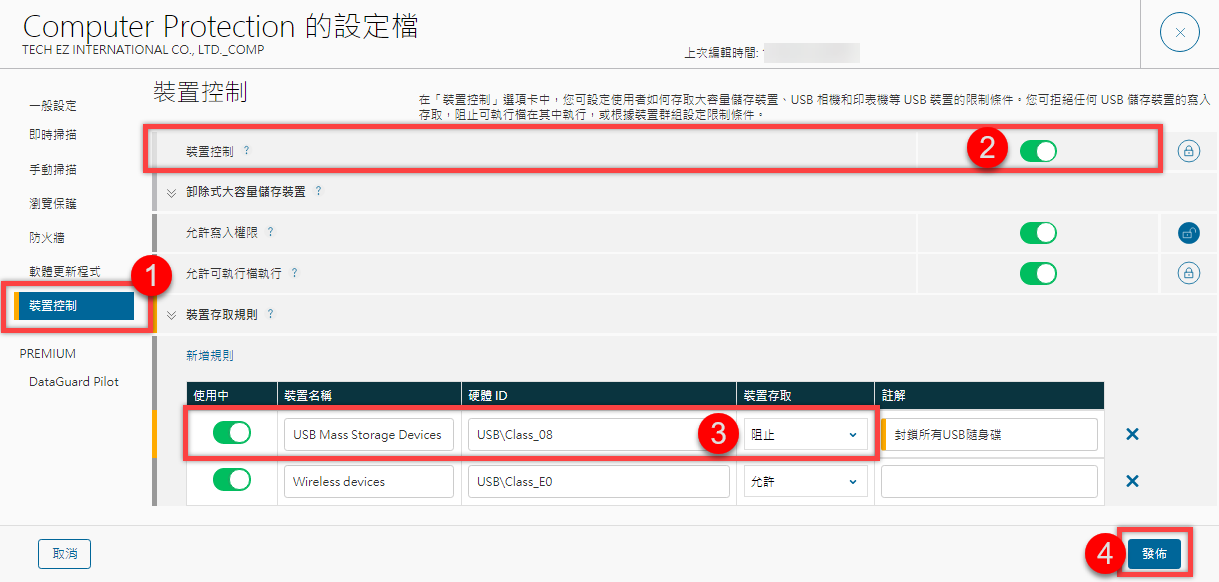
Task: Remove the Wireless devices rule with X
Action: (x=1132, y=481)
